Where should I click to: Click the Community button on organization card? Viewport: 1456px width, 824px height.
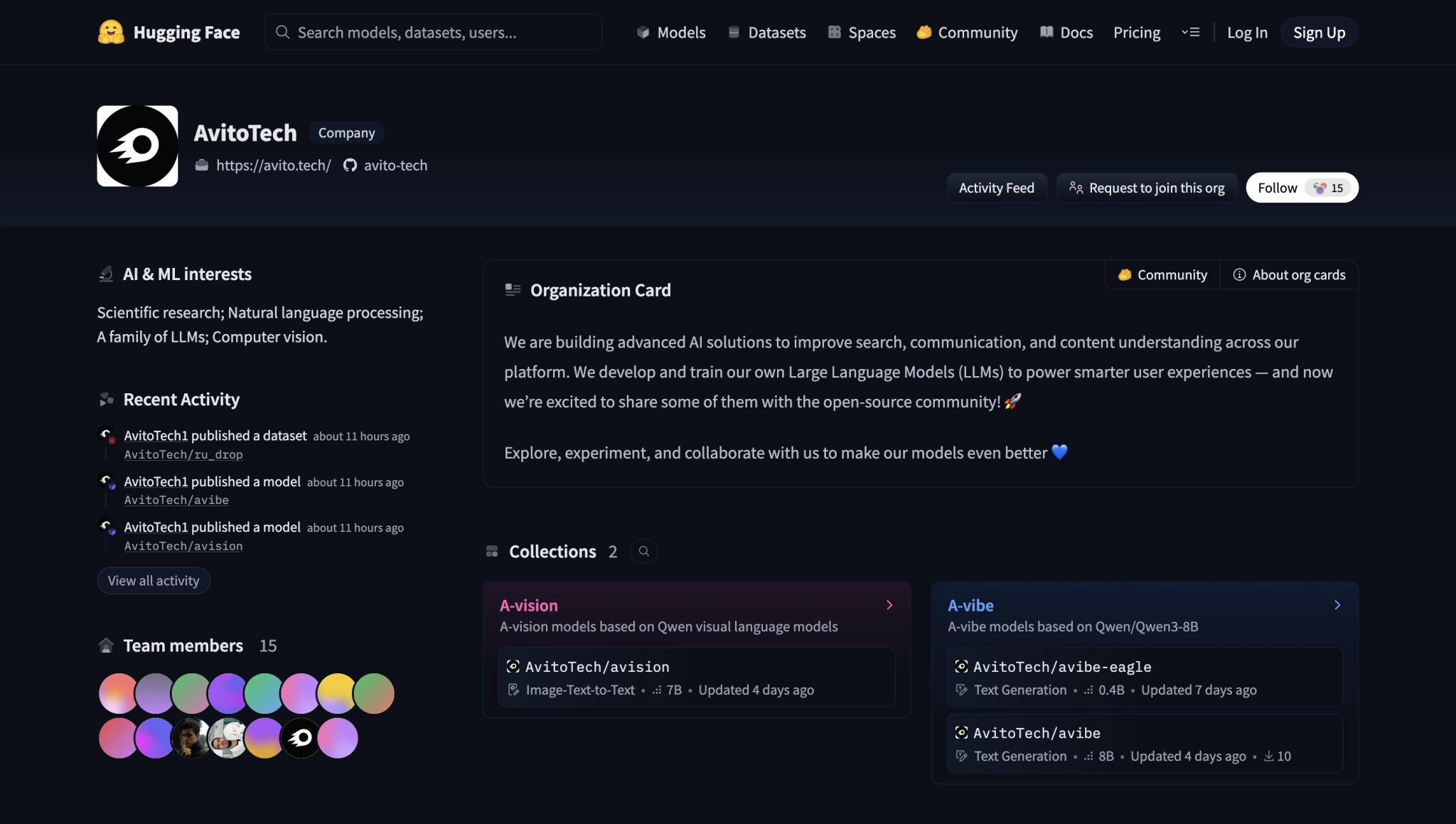[1162, 275]
